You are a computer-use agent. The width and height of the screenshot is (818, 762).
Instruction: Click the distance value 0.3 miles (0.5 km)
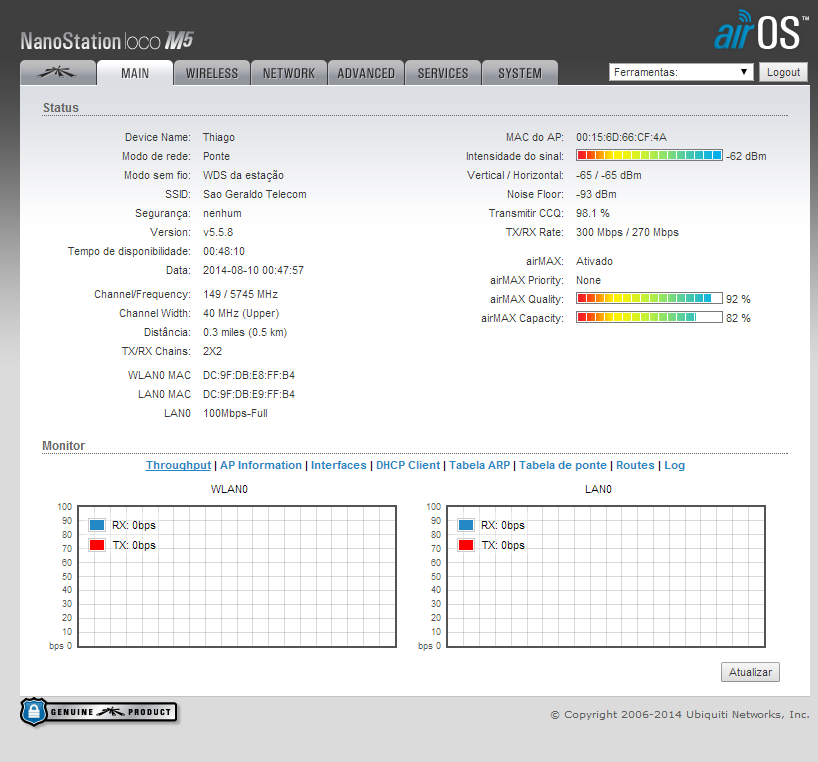point(245,332)
